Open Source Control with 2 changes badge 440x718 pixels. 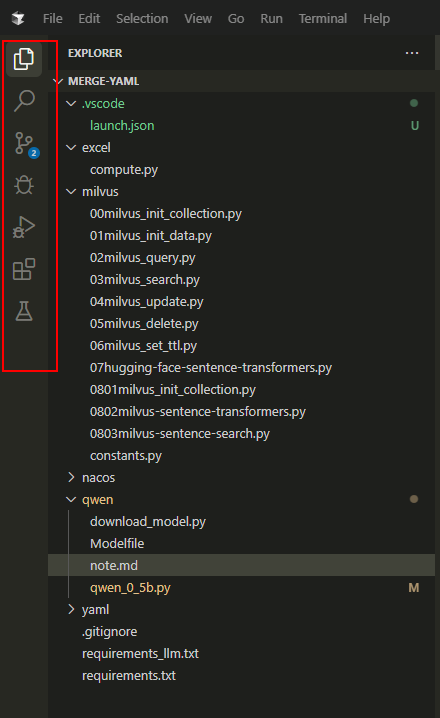(x=26, y=144)
